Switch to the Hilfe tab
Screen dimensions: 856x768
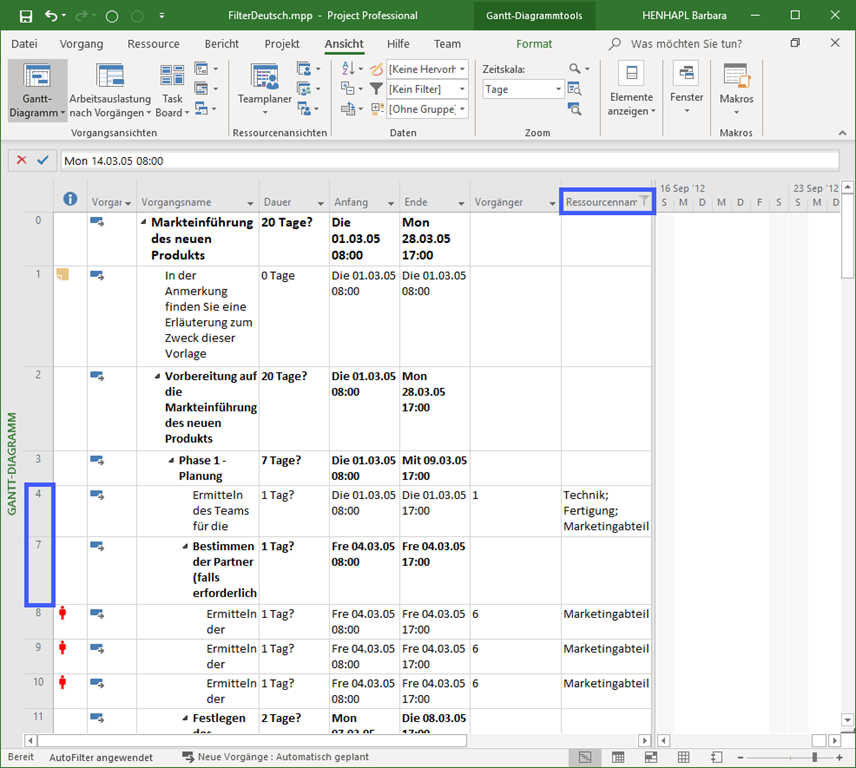[x=398, y=44]
